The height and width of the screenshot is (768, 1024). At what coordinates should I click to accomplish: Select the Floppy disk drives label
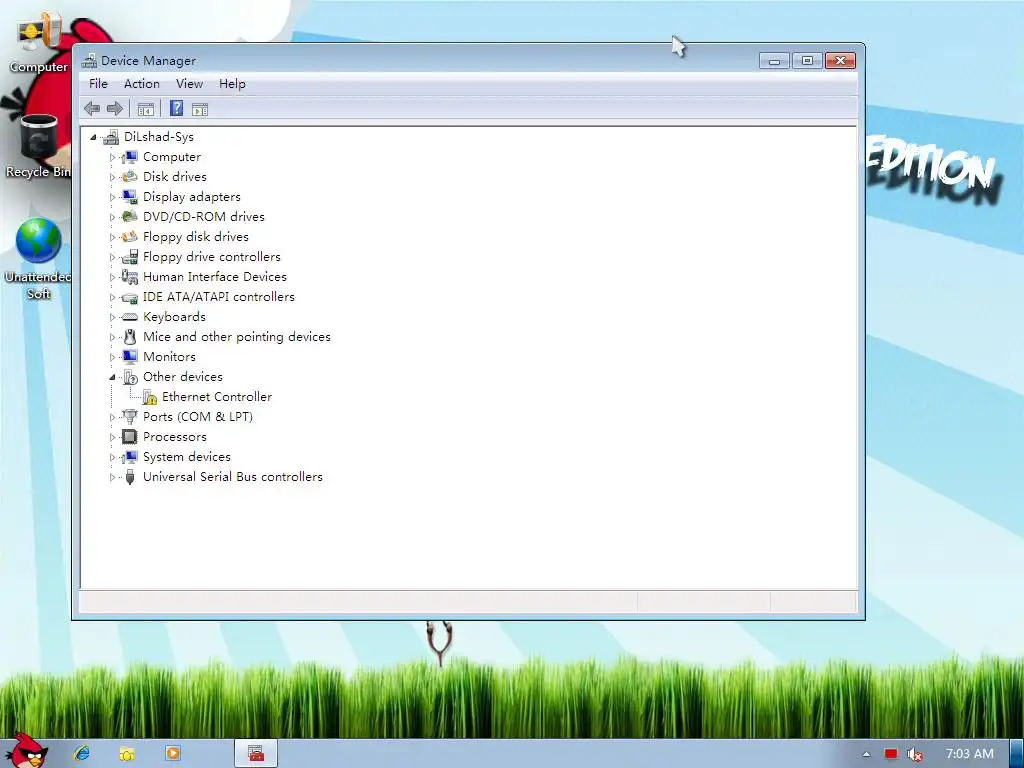coord(196,236)
